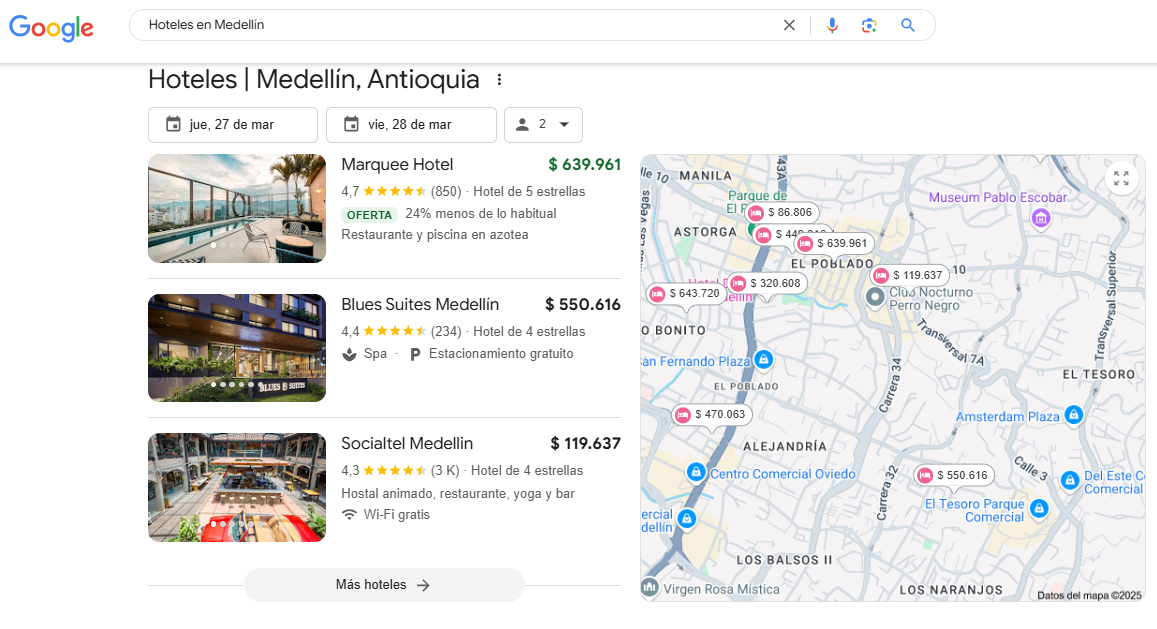Open the Marquee Hotel listing title
This screenshot has height=629, width=1157.
coord(397,165)
